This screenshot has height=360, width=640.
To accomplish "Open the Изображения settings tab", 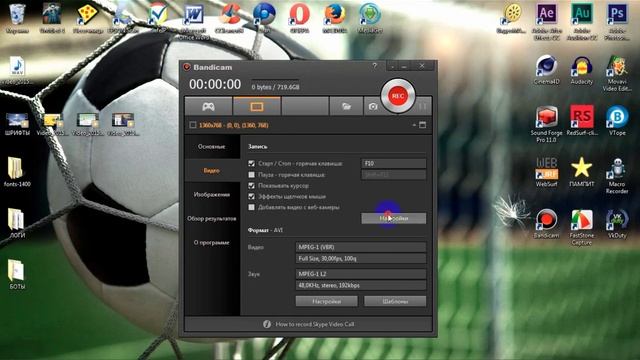I will coord(212,195).
